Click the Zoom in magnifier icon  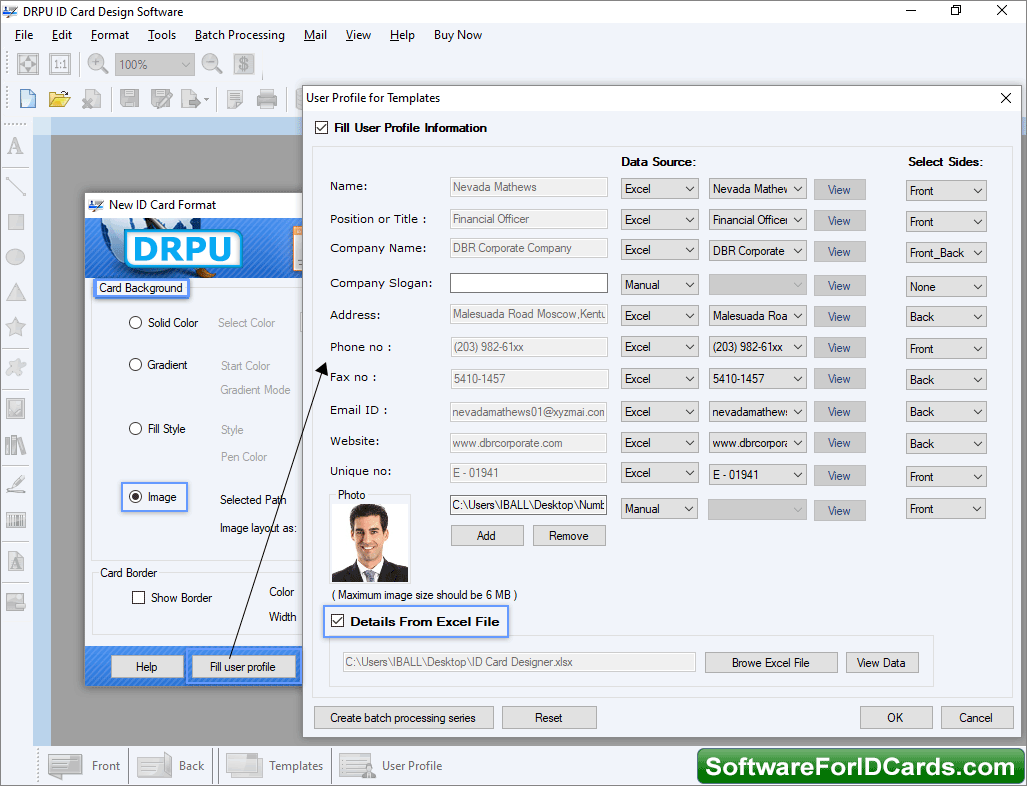[x=98, y=64]
